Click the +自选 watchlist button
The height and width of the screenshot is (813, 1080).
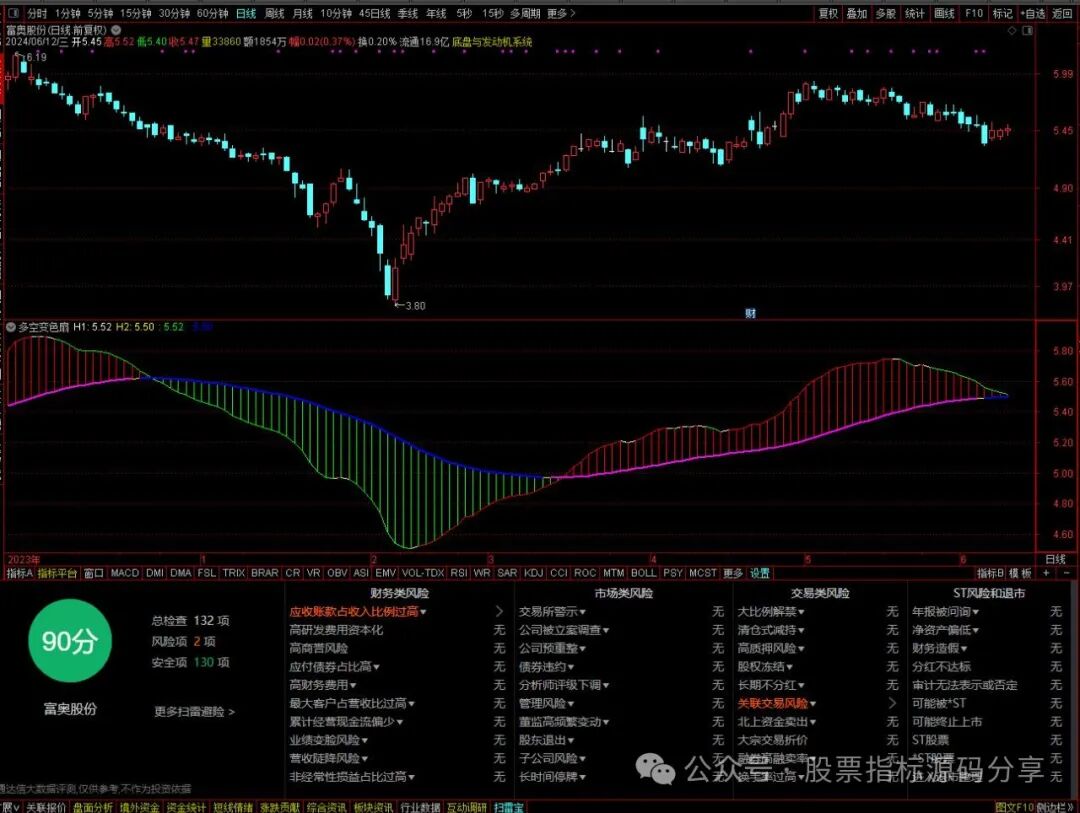pyautogui.click(x=1033, y=13)
